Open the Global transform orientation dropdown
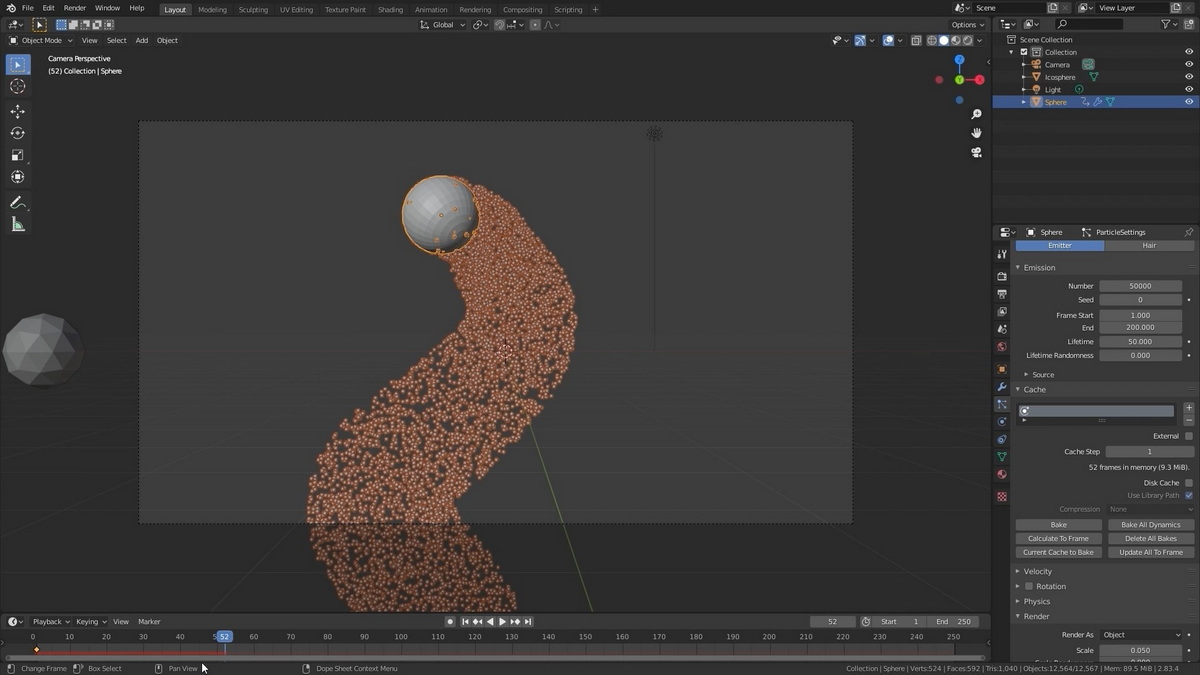Image resolution: width=1200 pixels, height=675 pixels. [x=443, y=25]
